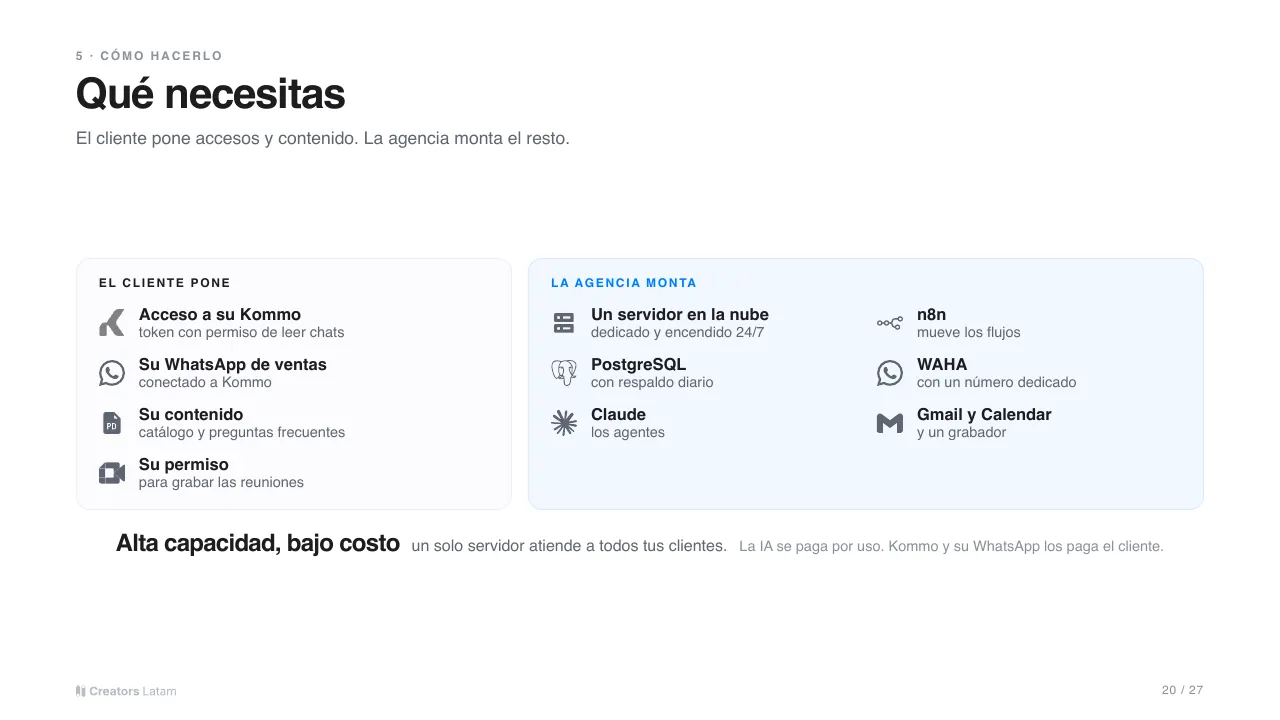Click the Creators Latam logo in the footer
The image size is (1280, 720).
pyautogui.click(x=126, y=691)
